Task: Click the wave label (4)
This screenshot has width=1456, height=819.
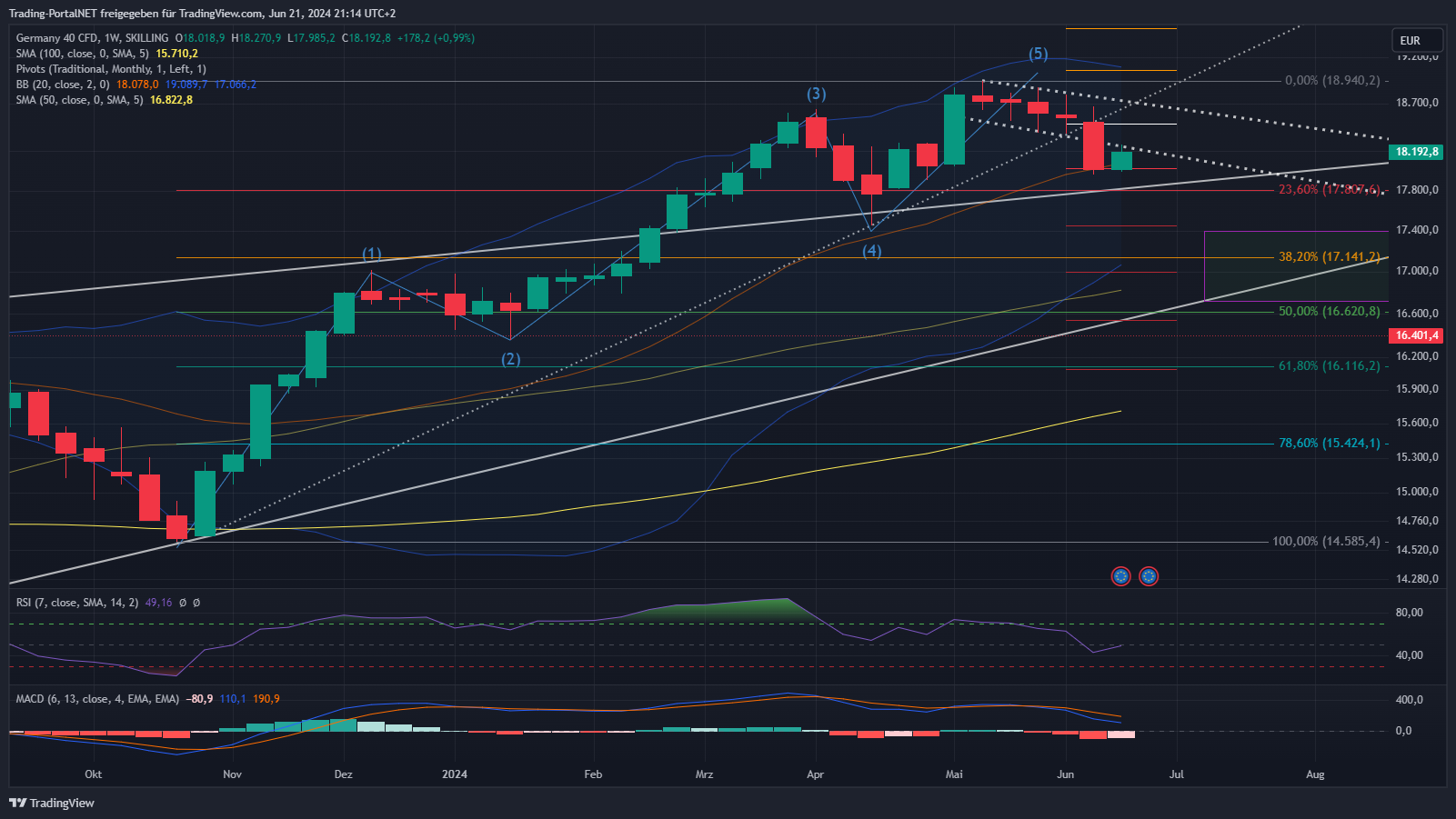Action: (x=872, y=251)
